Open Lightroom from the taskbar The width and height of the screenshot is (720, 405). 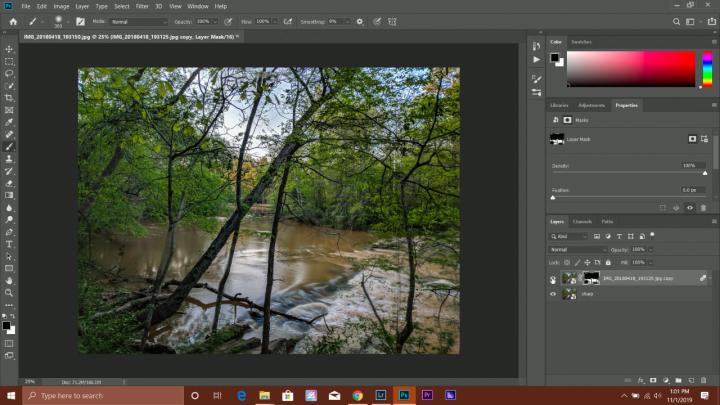pyautogui.click(x=381, y=395)
